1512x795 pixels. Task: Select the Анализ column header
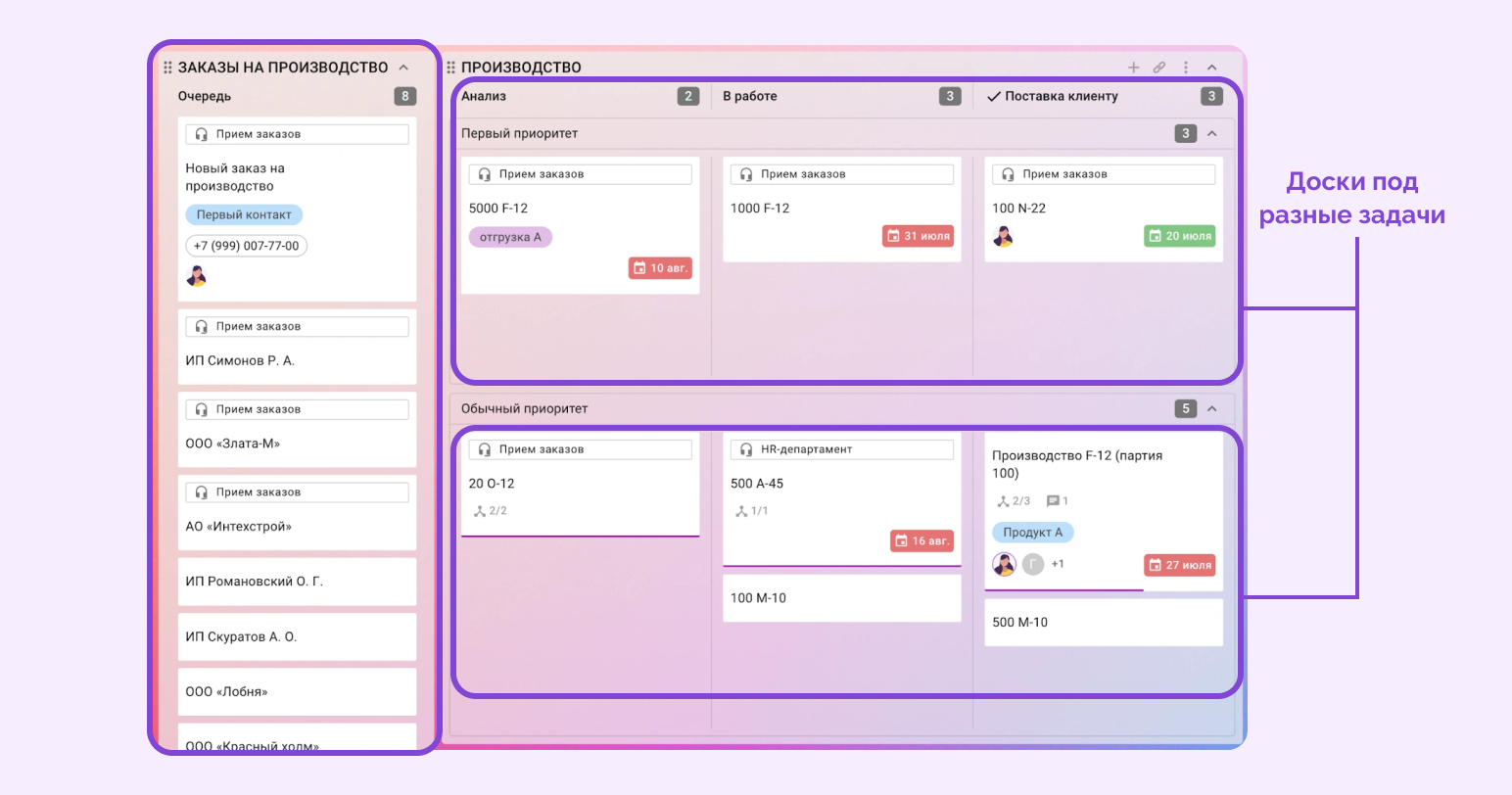coord(484,96)
